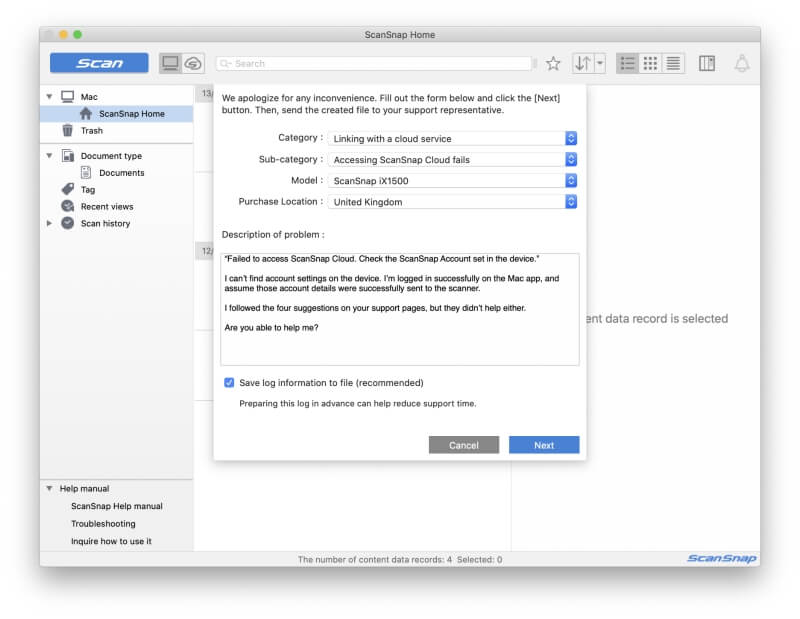Collapse the Document type tree node
The image size is (800, 619).
coord(49,156)
